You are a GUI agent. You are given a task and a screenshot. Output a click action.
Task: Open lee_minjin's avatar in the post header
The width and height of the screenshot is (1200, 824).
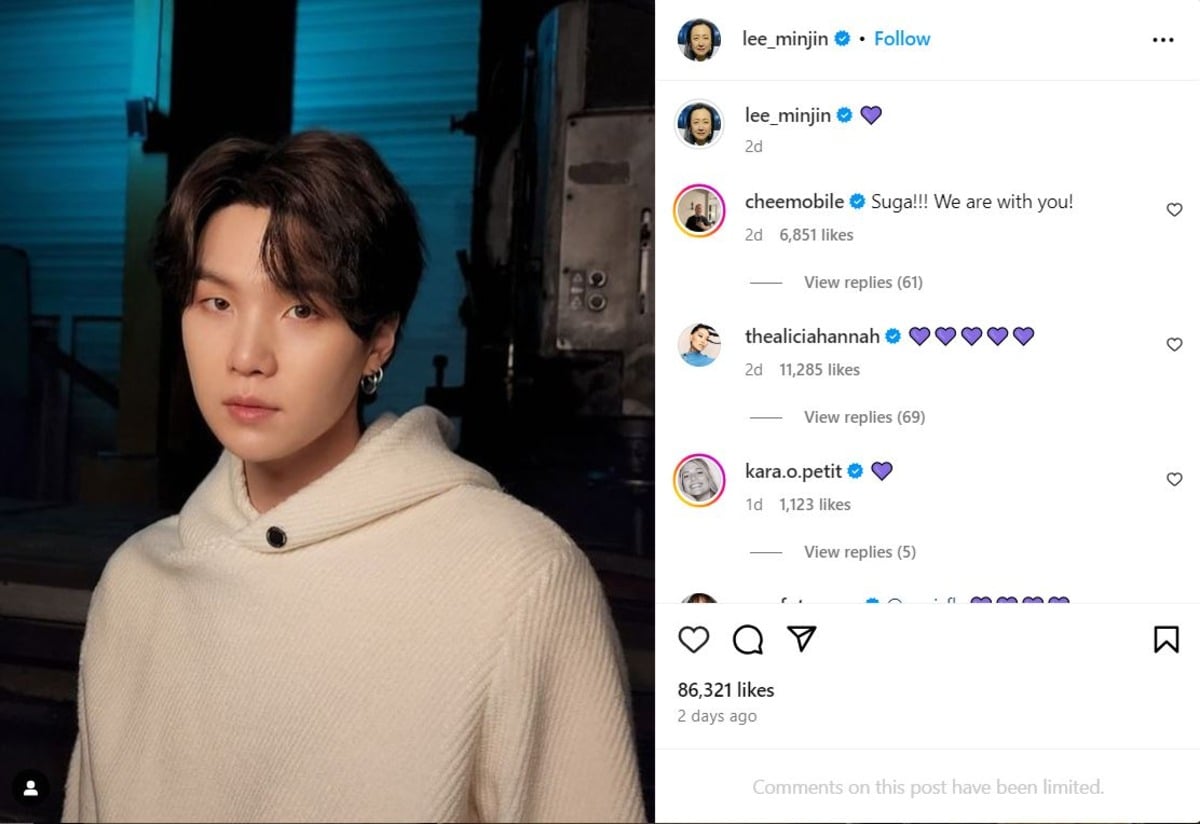pos(699,40)
